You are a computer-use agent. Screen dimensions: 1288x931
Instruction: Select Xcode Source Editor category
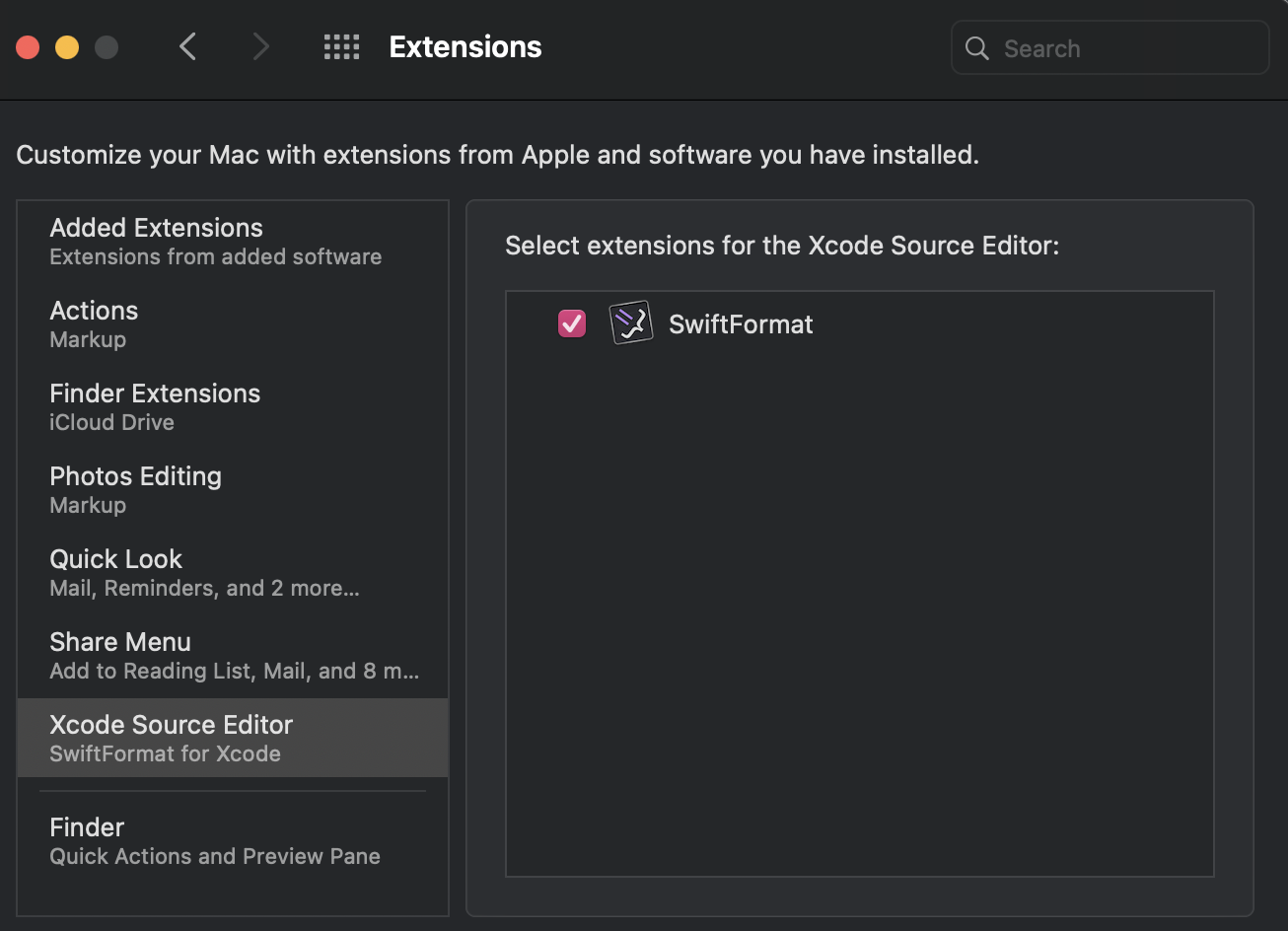pyautogui.click(x=233, y=738)
